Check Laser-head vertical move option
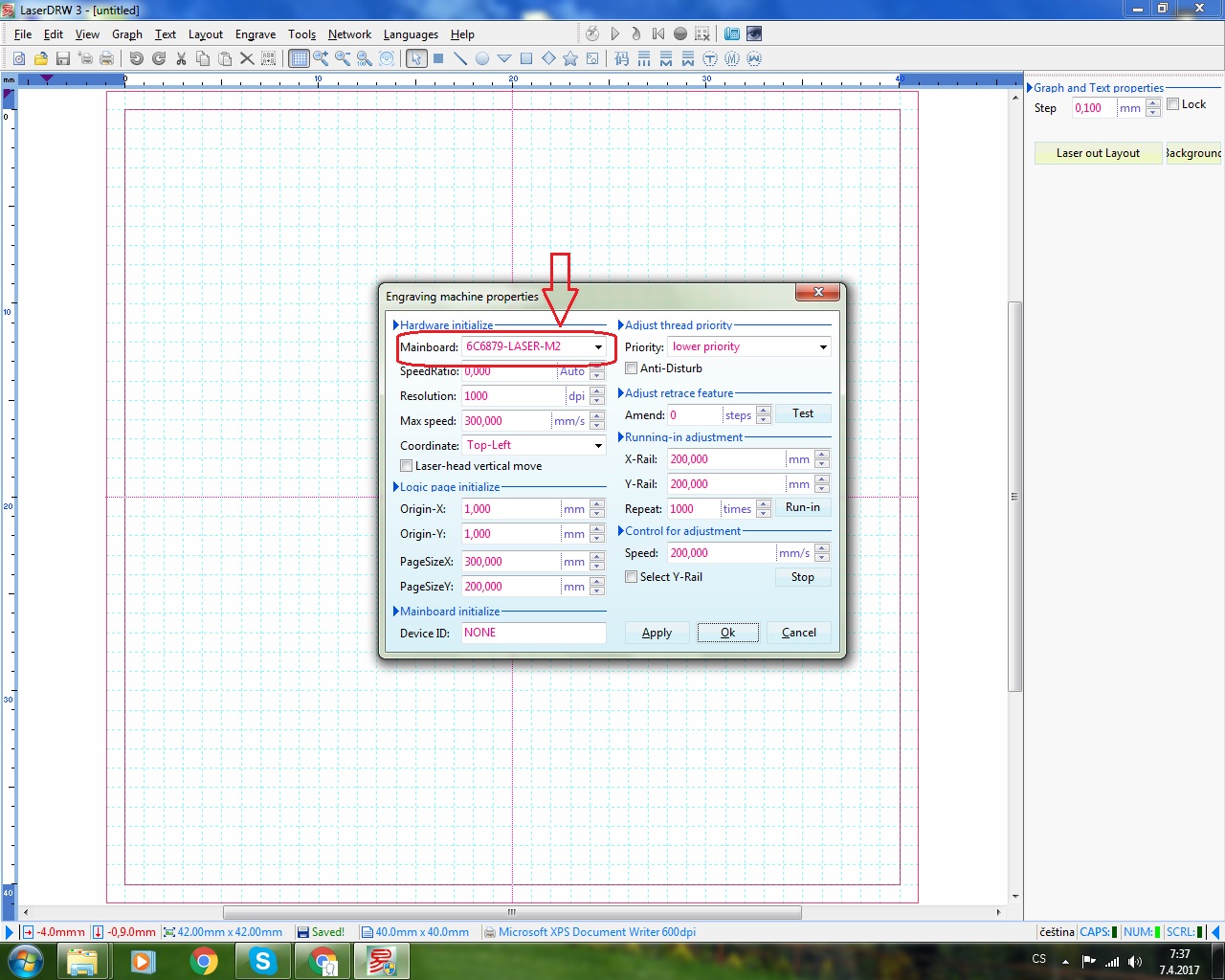The width and height of the screenshot is (1225, 980). pos(407,466)
